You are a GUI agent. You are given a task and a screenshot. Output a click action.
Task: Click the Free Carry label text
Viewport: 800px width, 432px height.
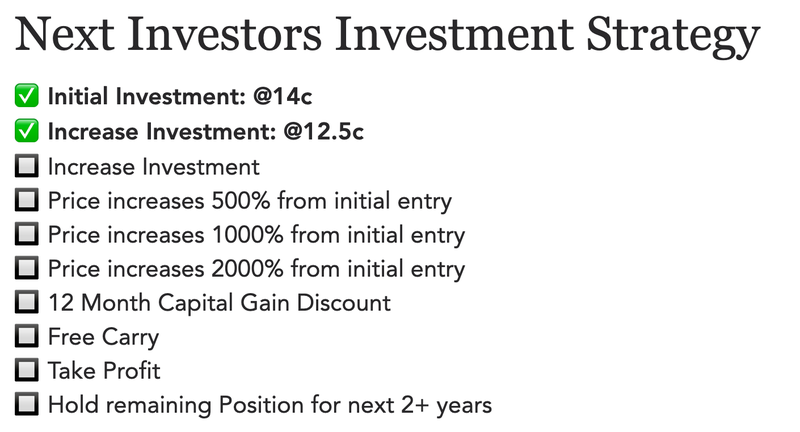tap(103, 338)
